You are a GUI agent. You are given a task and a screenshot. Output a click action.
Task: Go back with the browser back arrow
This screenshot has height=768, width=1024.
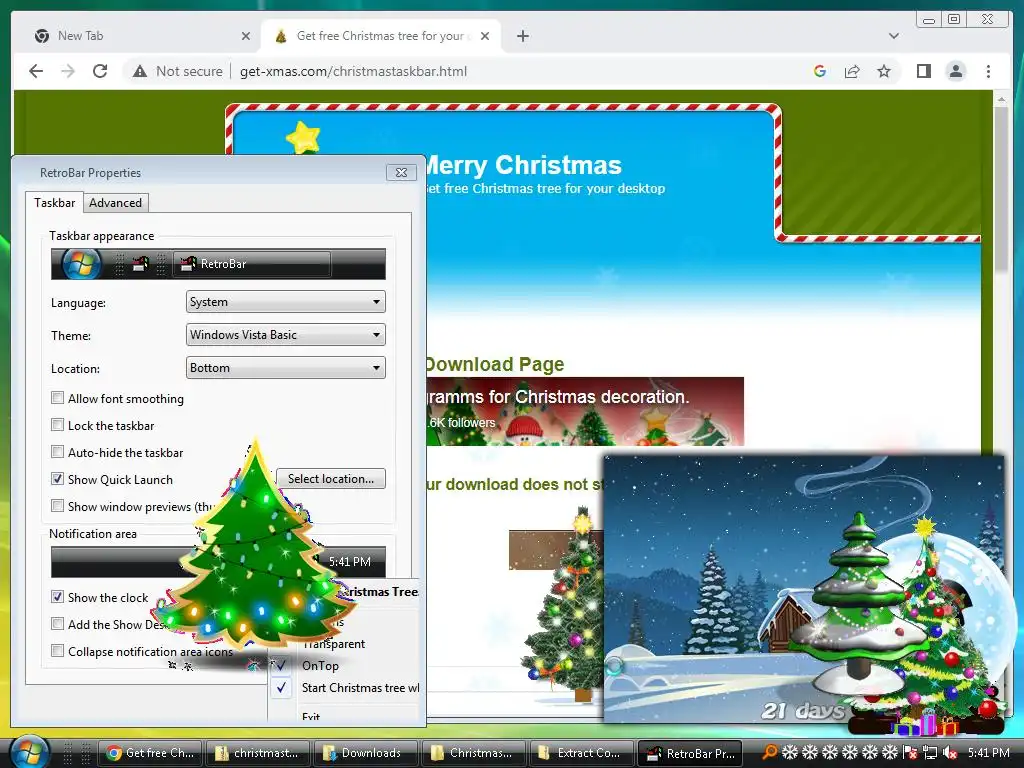[36, 71]
